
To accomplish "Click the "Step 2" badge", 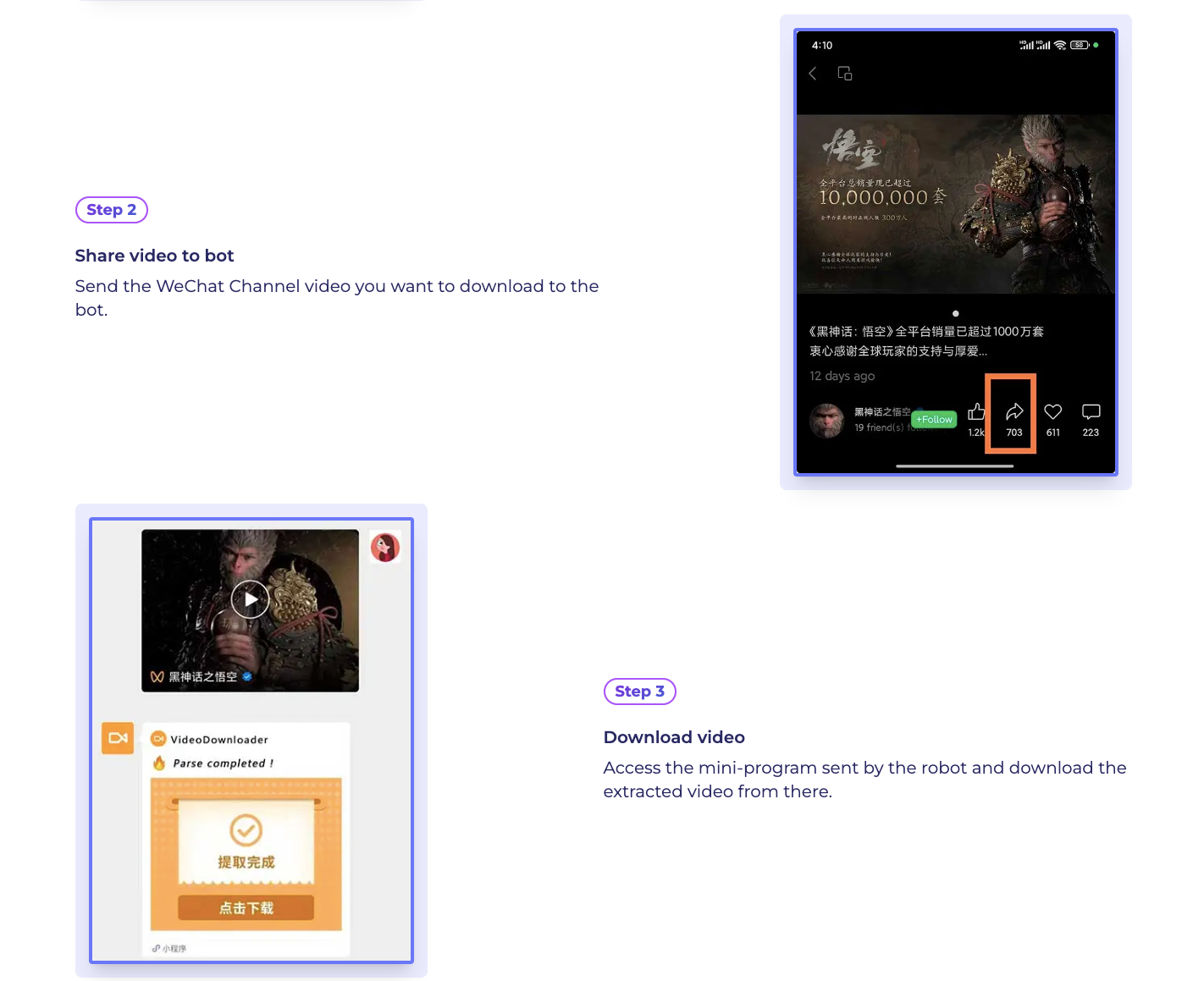I will pos(112,210).
